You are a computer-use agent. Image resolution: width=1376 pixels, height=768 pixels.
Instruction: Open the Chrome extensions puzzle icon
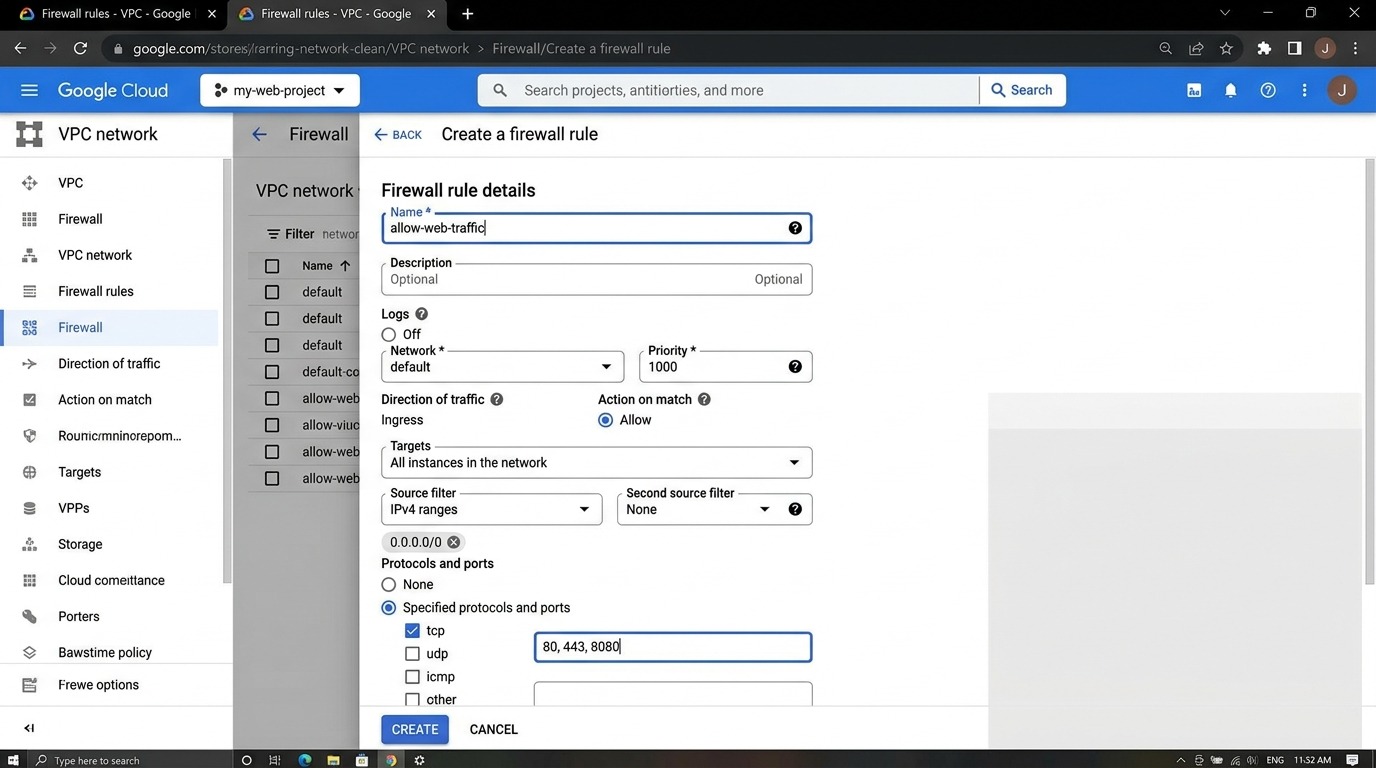[x=1264, y=48]
